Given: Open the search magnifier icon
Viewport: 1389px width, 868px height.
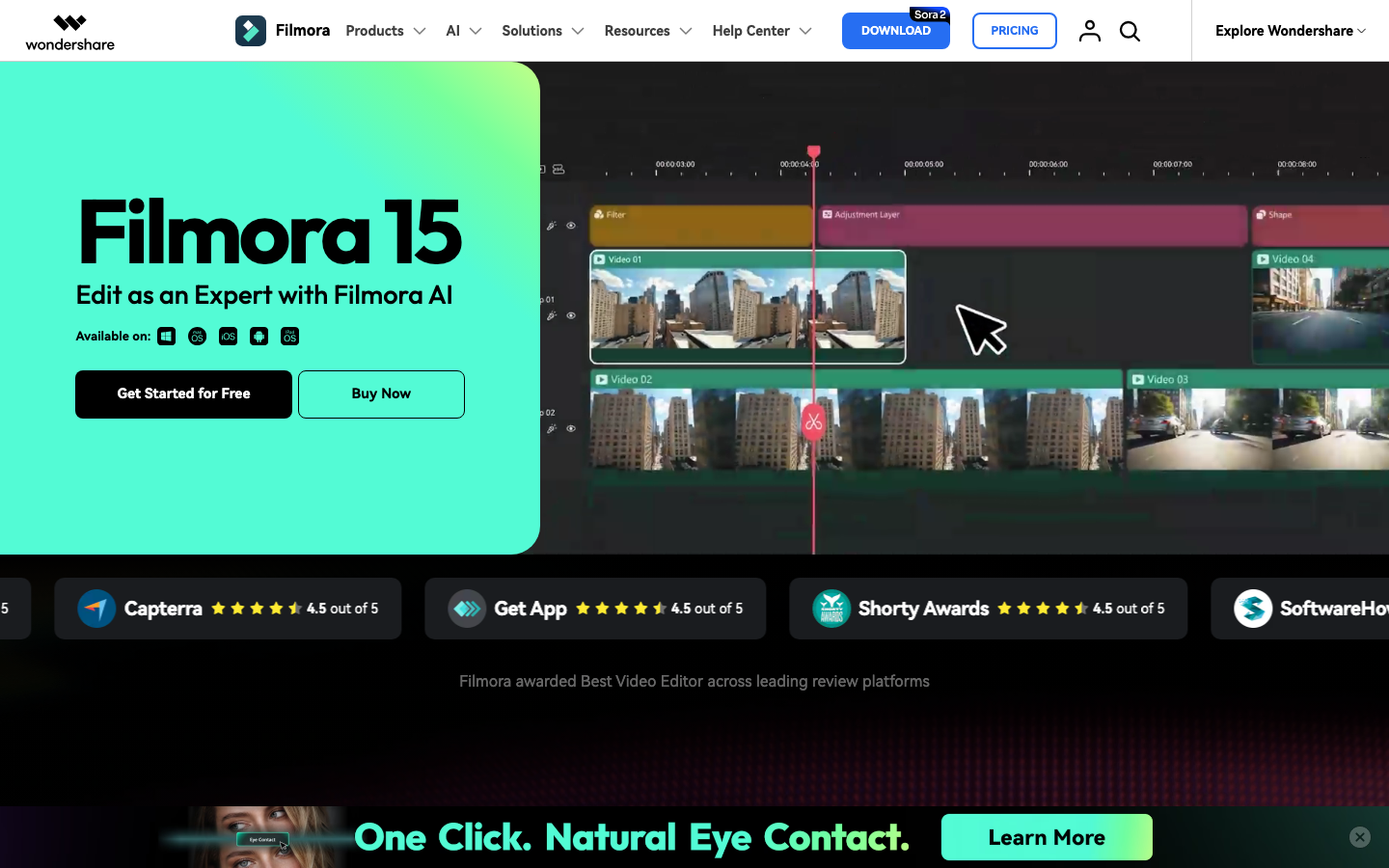Looking at the screenshot, I should (1130, 31).
